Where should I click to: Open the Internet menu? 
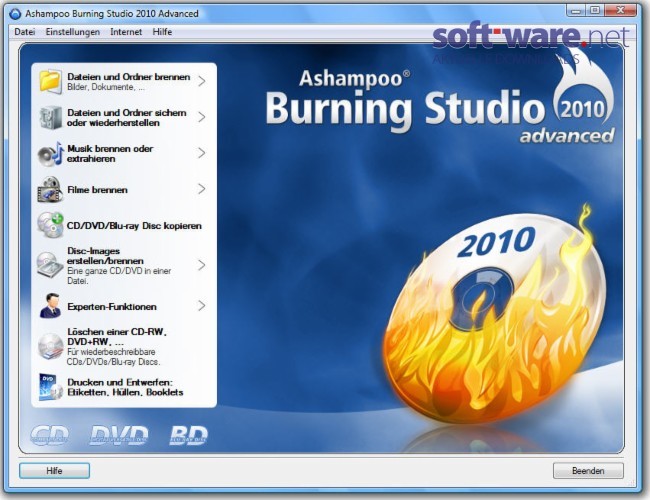(x=126, y=32)
